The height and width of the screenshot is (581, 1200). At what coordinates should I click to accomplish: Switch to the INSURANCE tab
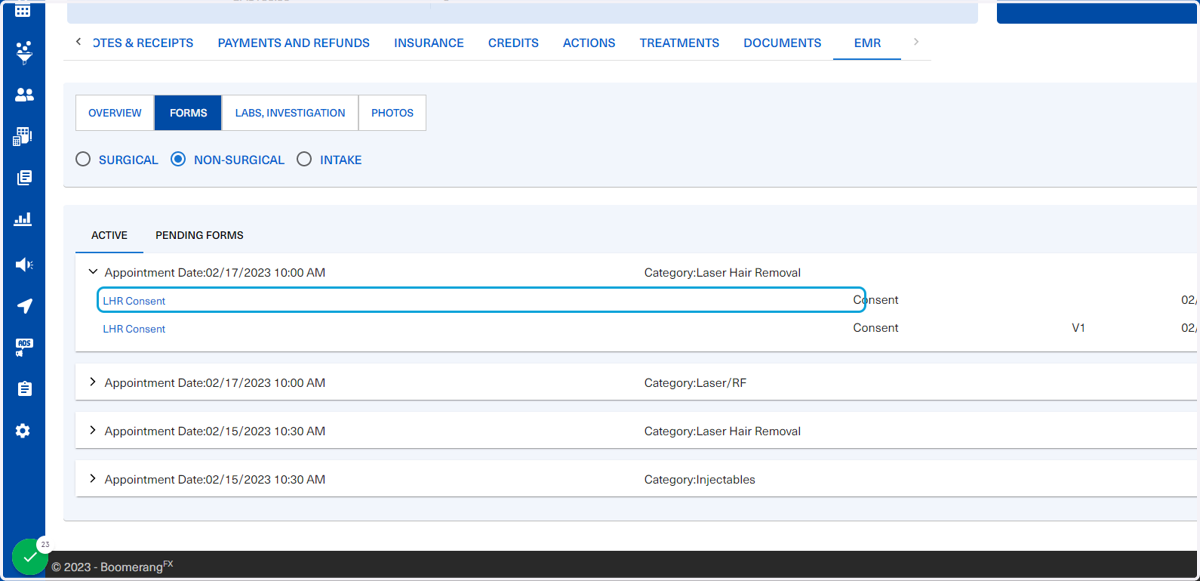(429, 43)
